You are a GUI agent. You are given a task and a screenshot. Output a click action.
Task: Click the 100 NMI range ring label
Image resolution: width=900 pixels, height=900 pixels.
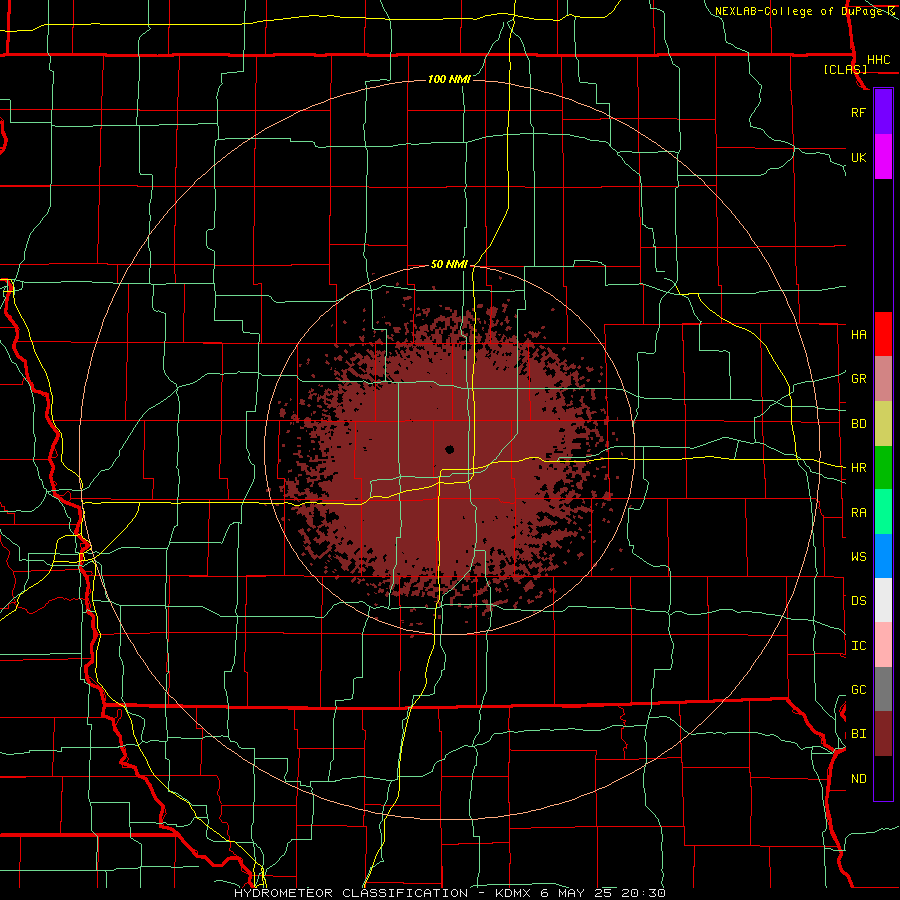(449, 79)
